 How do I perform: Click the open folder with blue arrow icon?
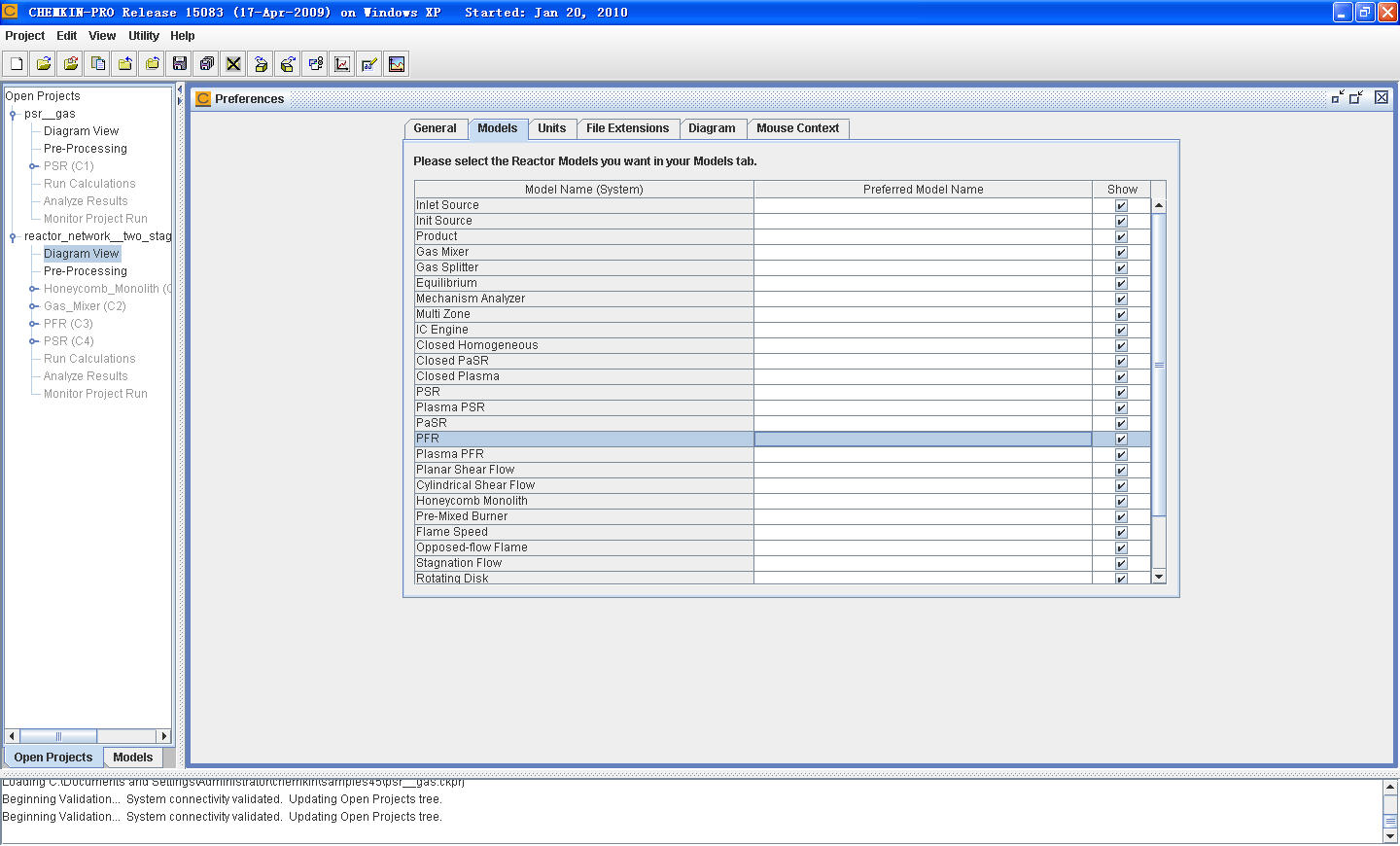coord(44,64)
